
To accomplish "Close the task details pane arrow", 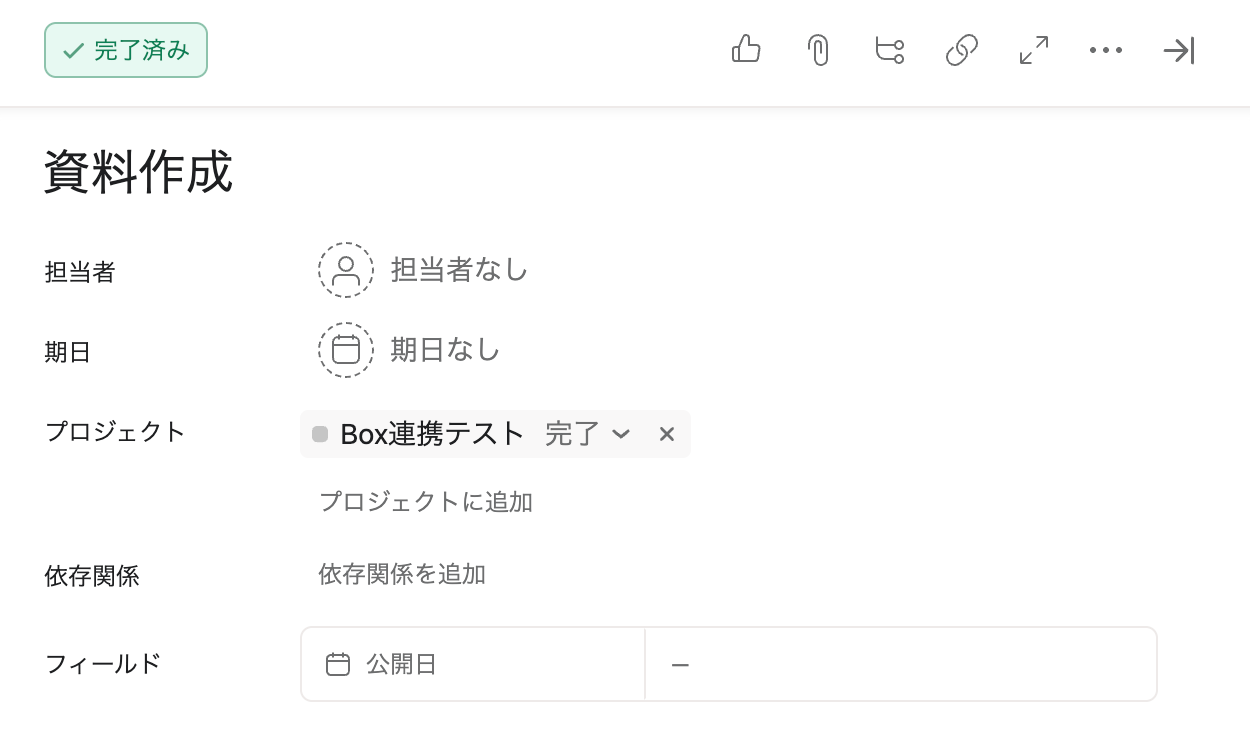I will coord(1178,50).
